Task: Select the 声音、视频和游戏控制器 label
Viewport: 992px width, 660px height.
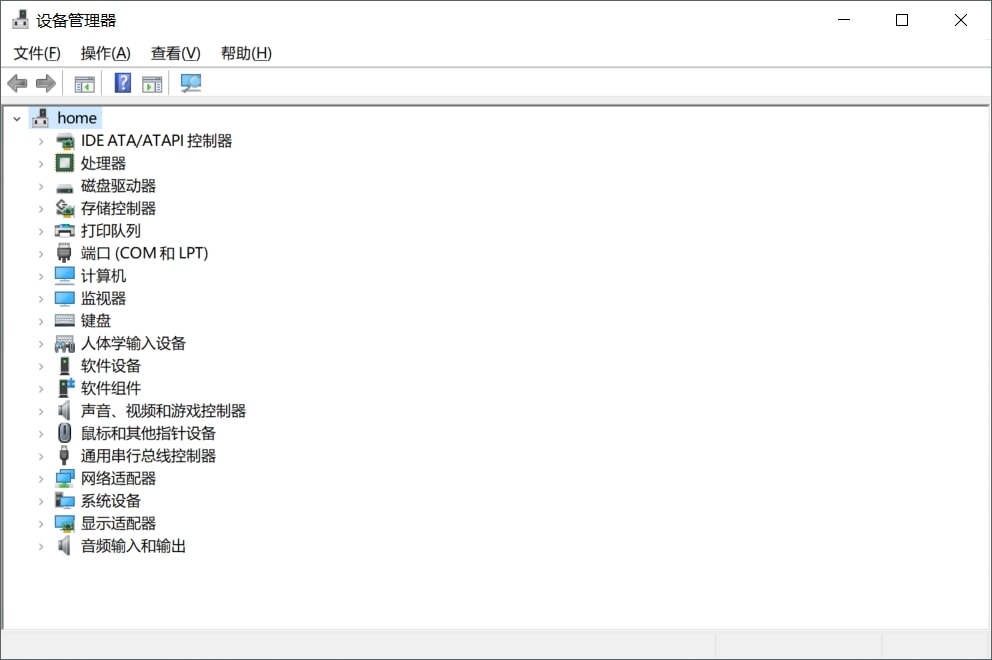Action: click(x=163, y=411)
